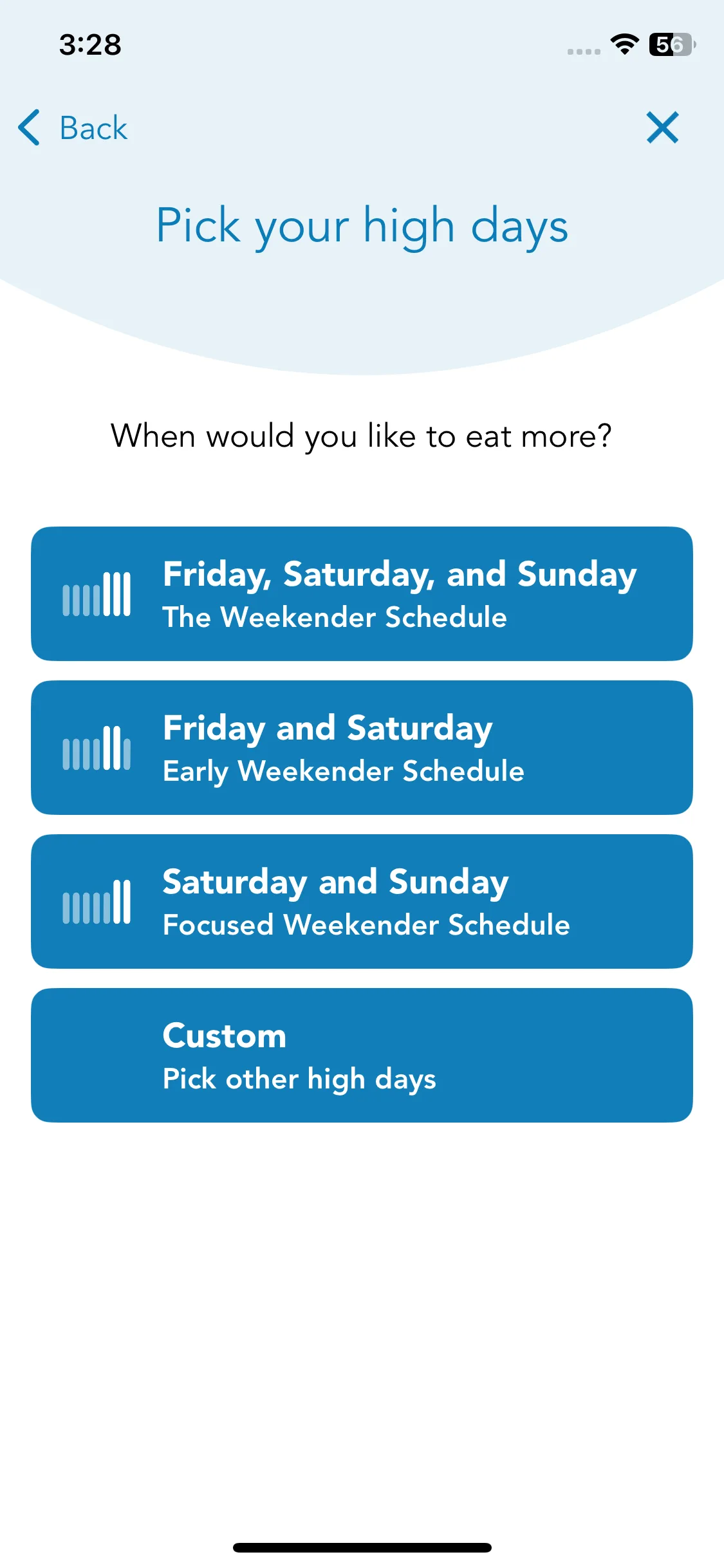Tap the Wi-Fi status icon
Image resolution: width=724 pixels, height=1568 pixels.
(624, 44)
